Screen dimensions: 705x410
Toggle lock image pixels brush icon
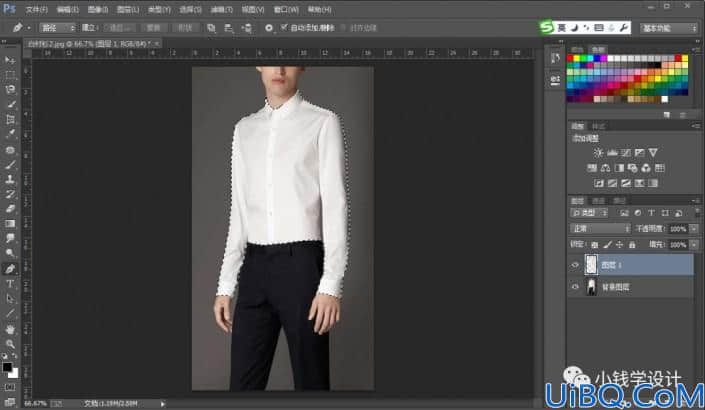point(607,245)
